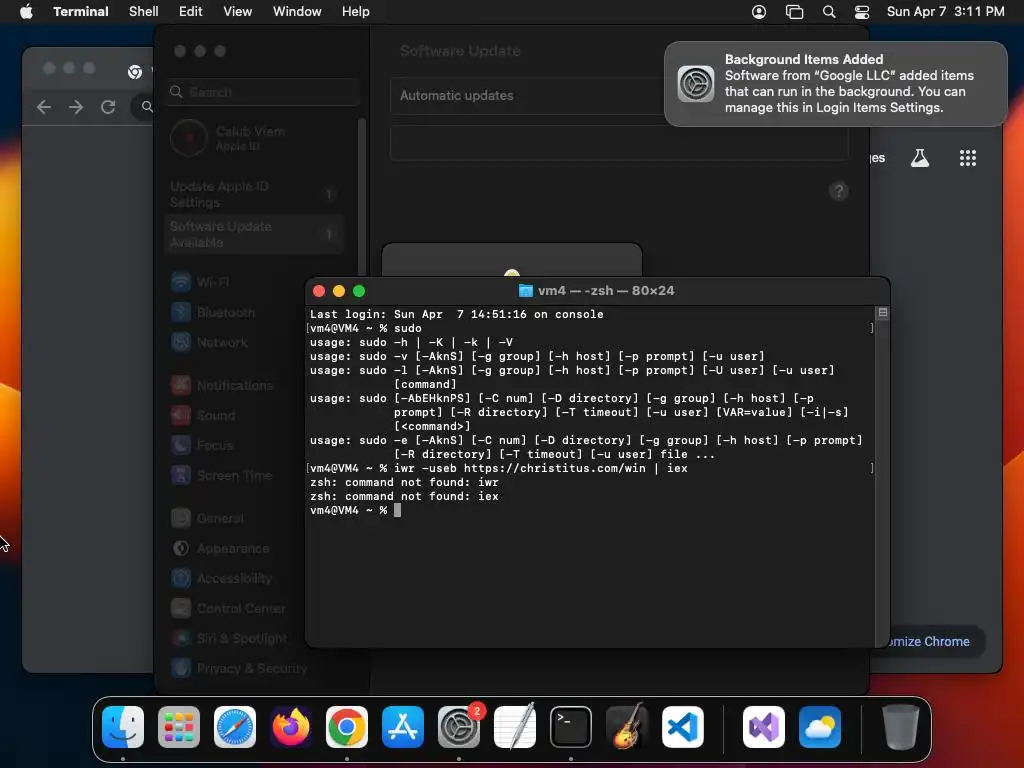Click the Background Items Added notification

(x=835, y=84)
